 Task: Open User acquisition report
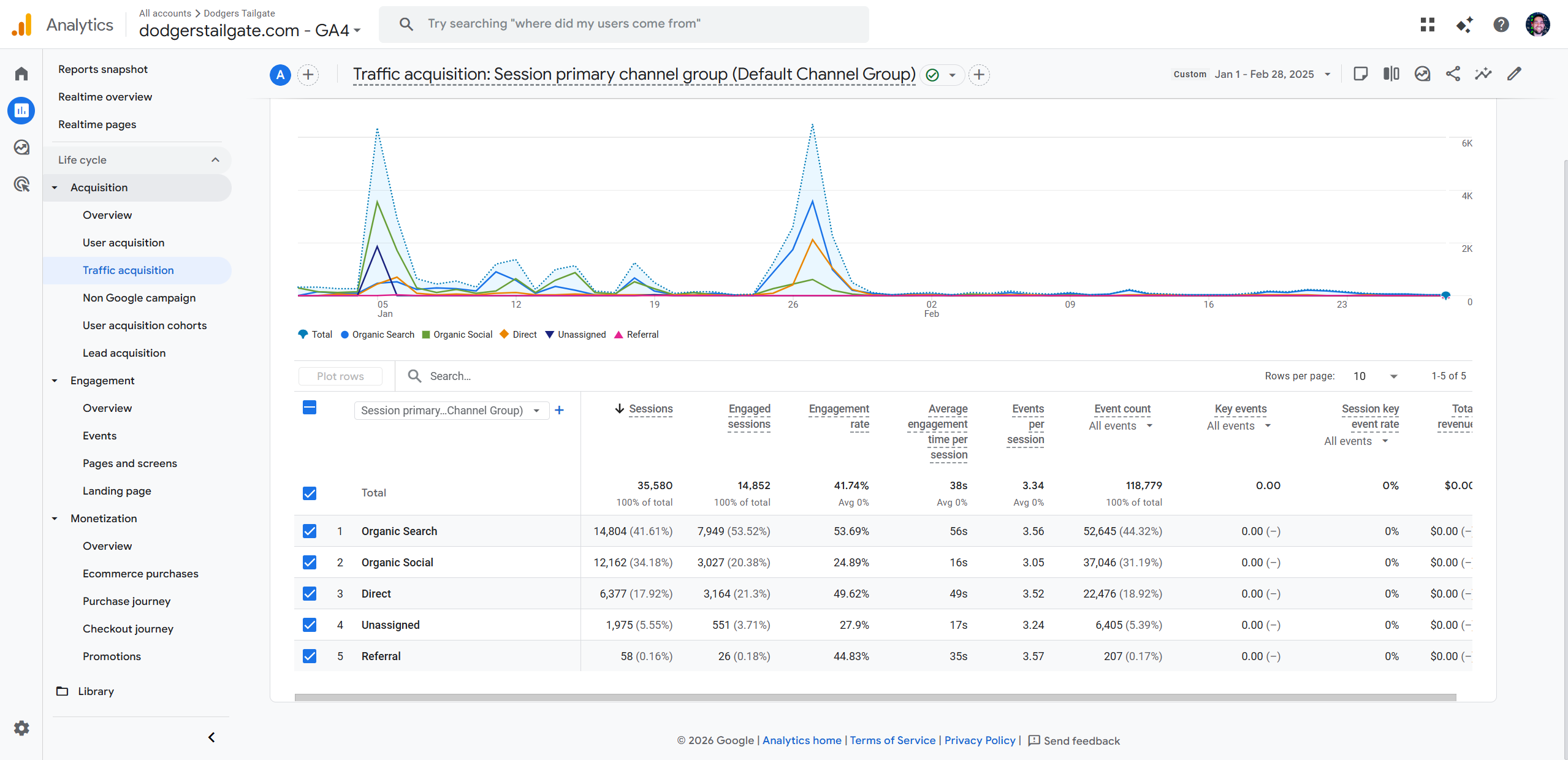[x=123, y=243]
